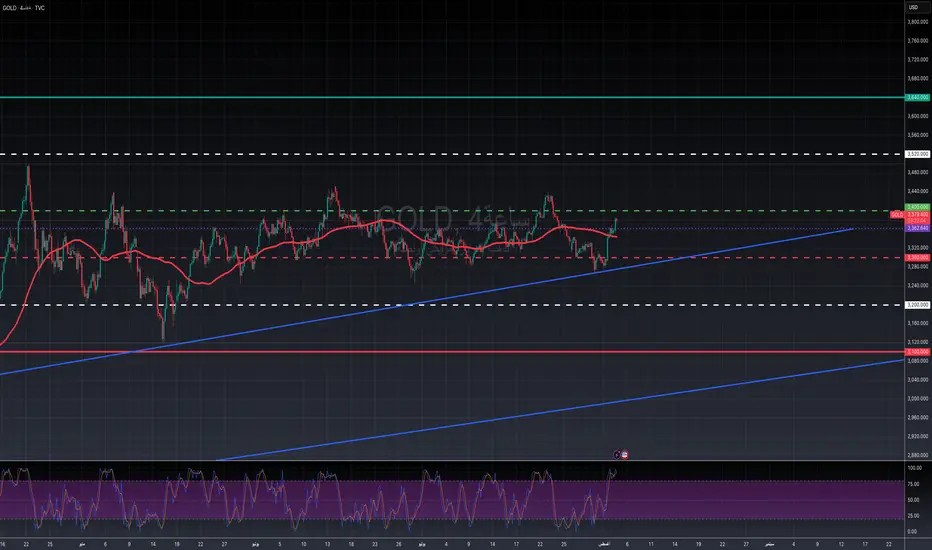The height and width of the screenshot is (550, 932).
Task: Click the dark circular event marker above oscillator
Action: click(x=616, y=454)
